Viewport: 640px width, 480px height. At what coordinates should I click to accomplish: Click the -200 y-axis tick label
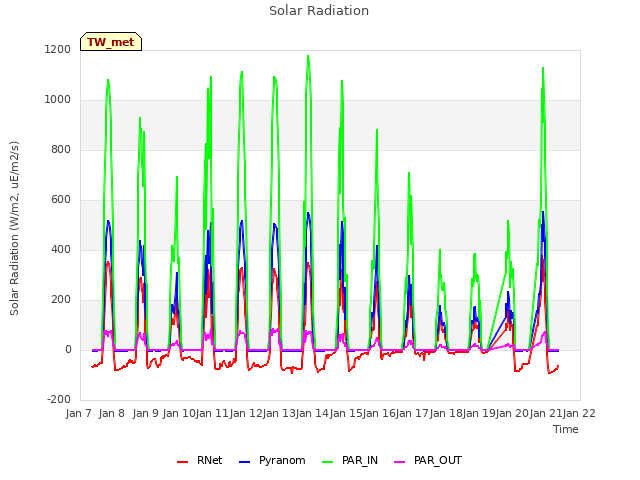59,400
